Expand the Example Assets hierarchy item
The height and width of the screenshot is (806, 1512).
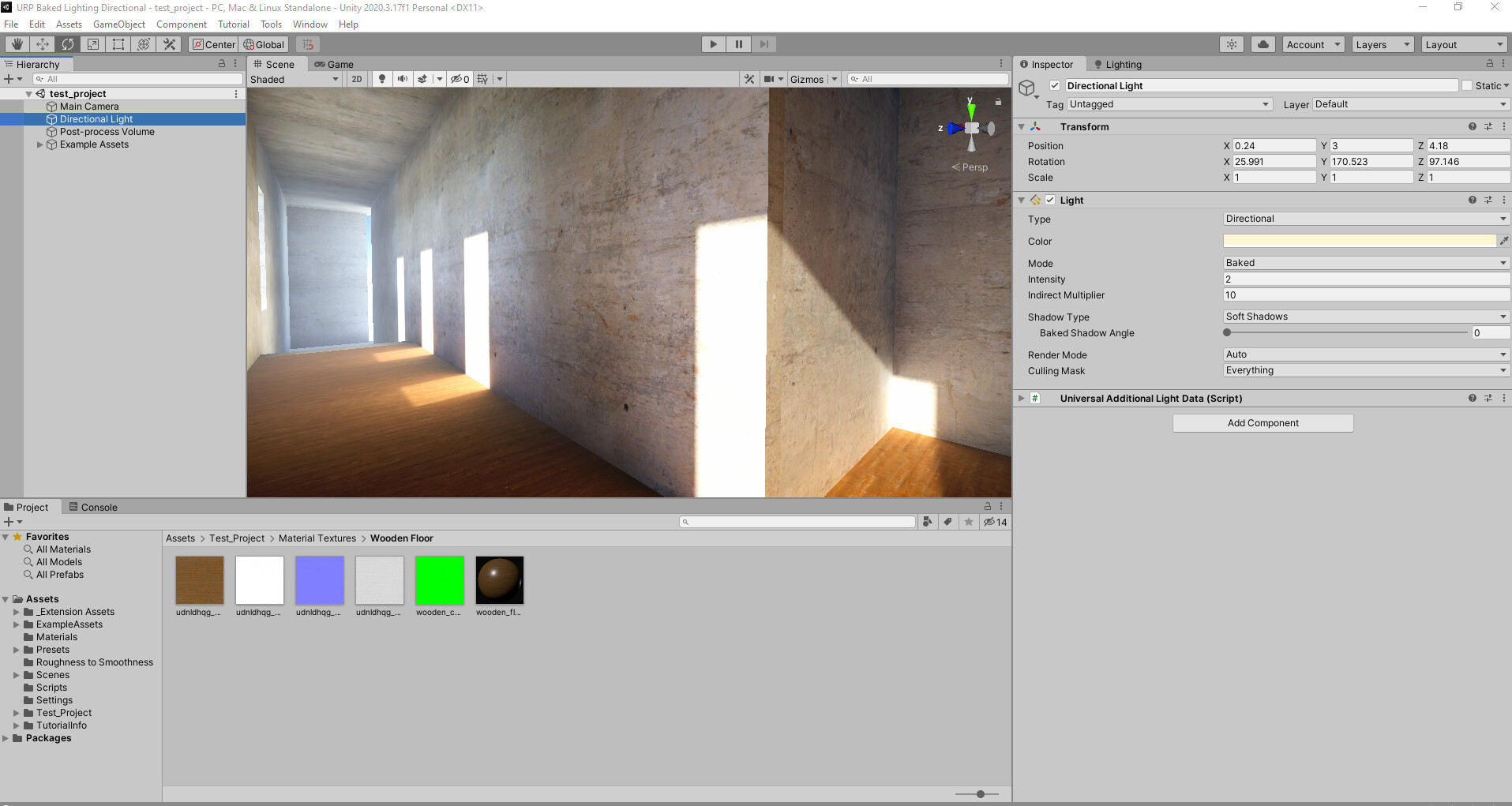[x=39, y=144]
